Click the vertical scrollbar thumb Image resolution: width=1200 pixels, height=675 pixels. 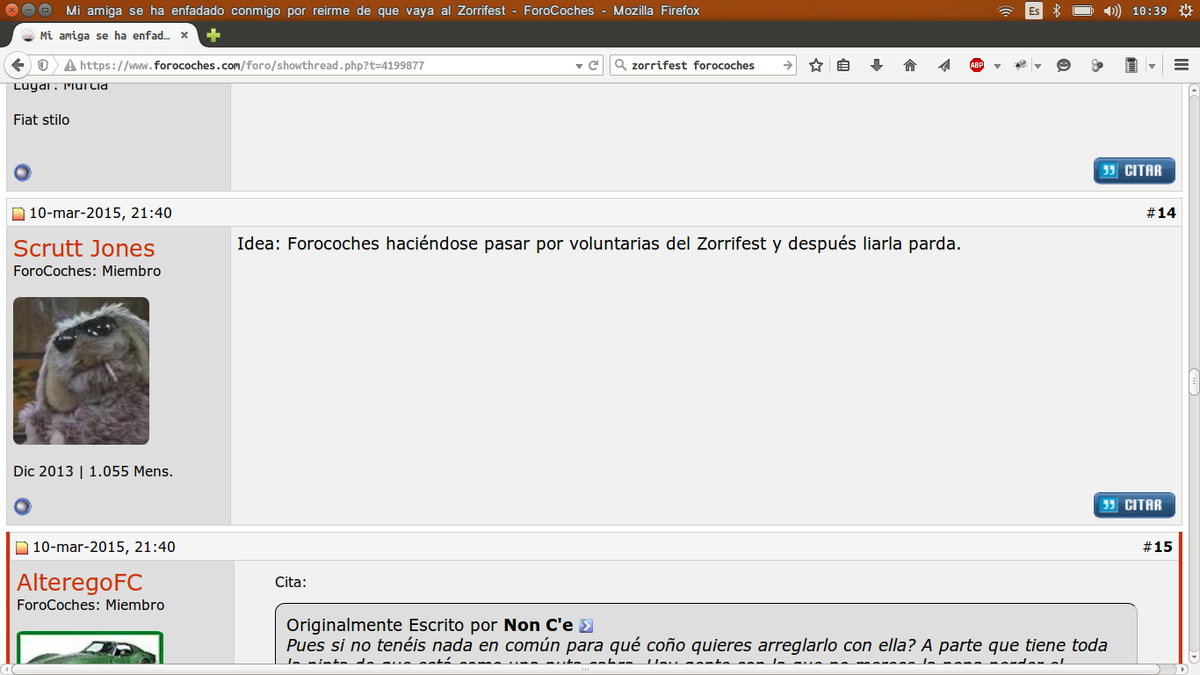pos(1193,383)
